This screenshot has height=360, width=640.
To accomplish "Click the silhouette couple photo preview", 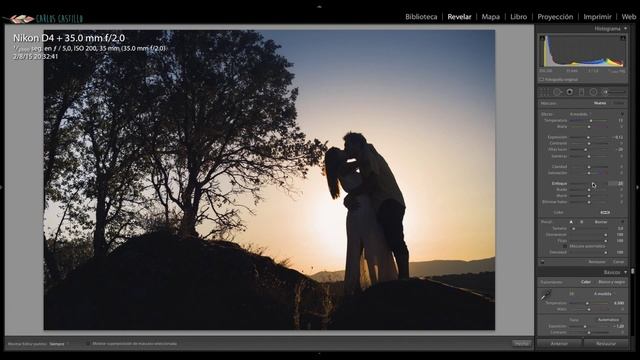I will click(269, 180).
